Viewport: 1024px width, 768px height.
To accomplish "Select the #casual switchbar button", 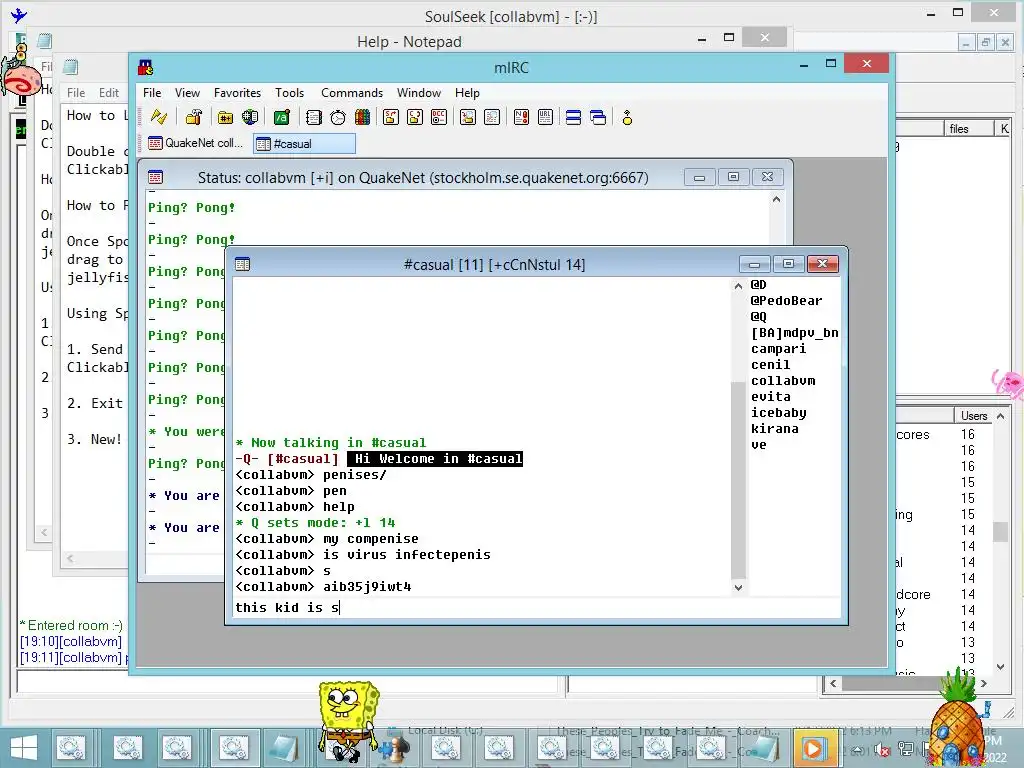I will [x=304, y=144].
